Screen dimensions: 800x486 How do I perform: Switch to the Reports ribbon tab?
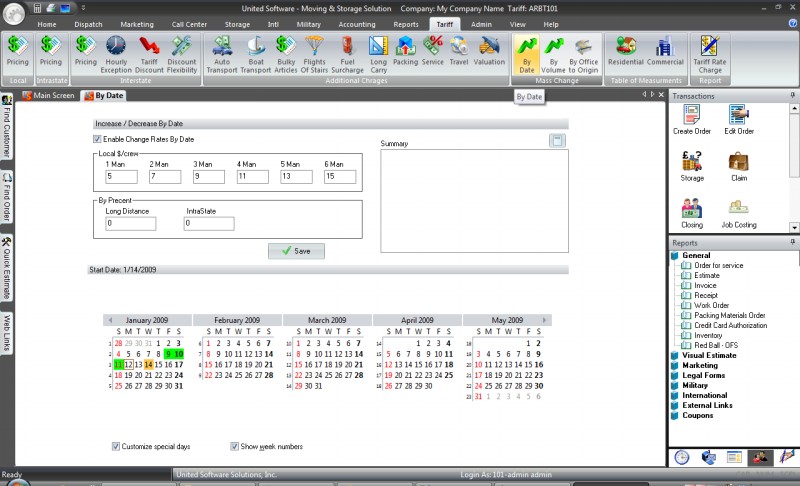406,24
